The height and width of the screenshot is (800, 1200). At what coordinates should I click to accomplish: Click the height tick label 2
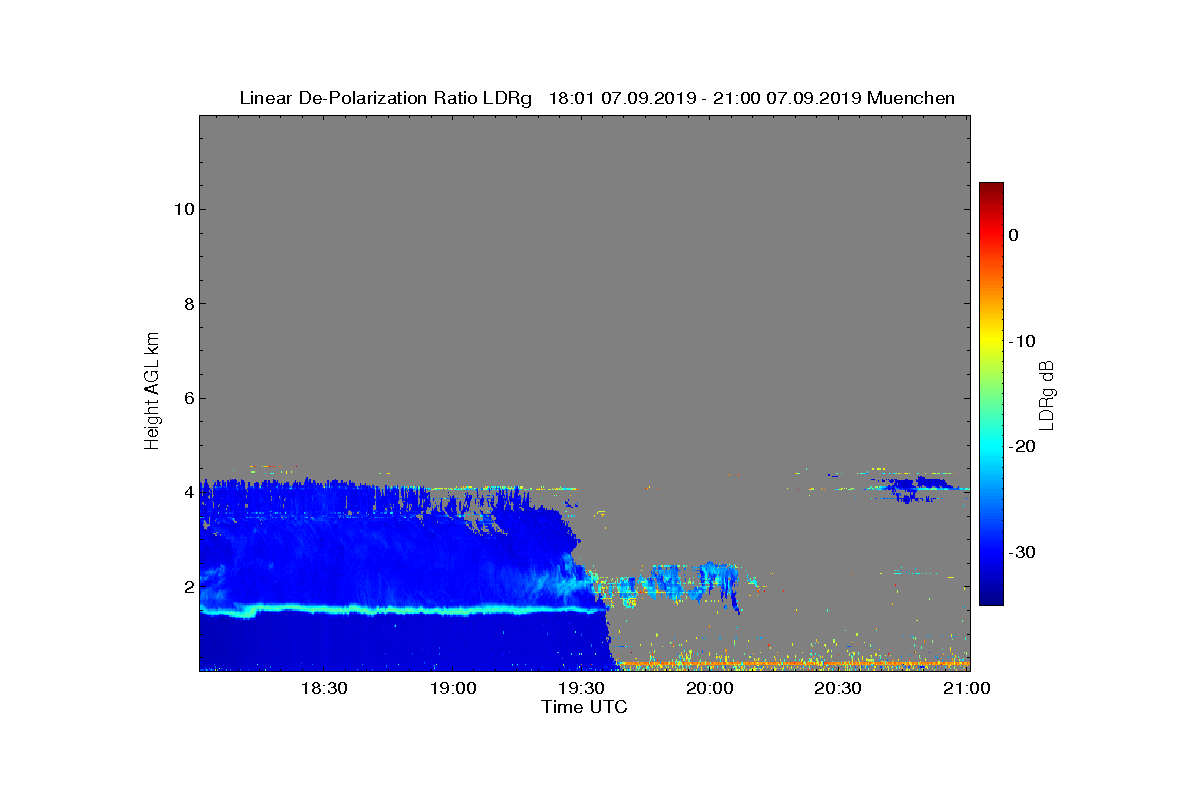[187, 587]
